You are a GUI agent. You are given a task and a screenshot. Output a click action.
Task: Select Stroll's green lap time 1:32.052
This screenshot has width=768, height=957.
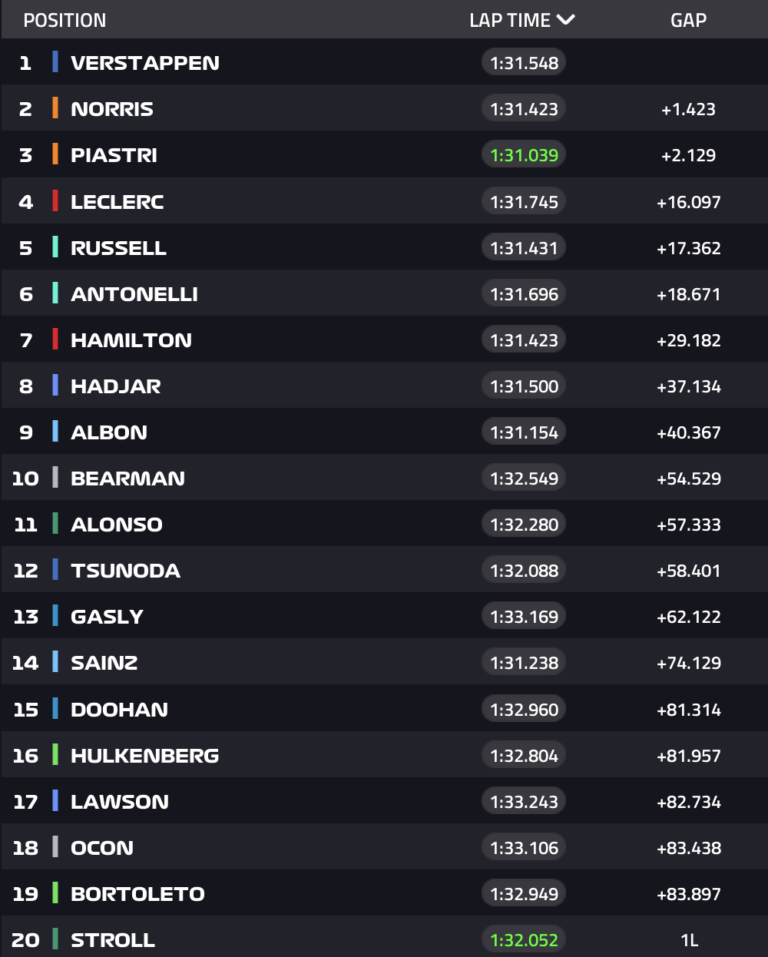524,940
